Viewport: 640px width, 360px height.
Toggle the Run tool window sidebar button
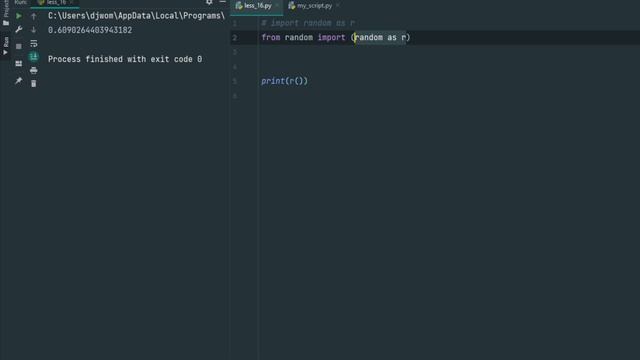6,46
